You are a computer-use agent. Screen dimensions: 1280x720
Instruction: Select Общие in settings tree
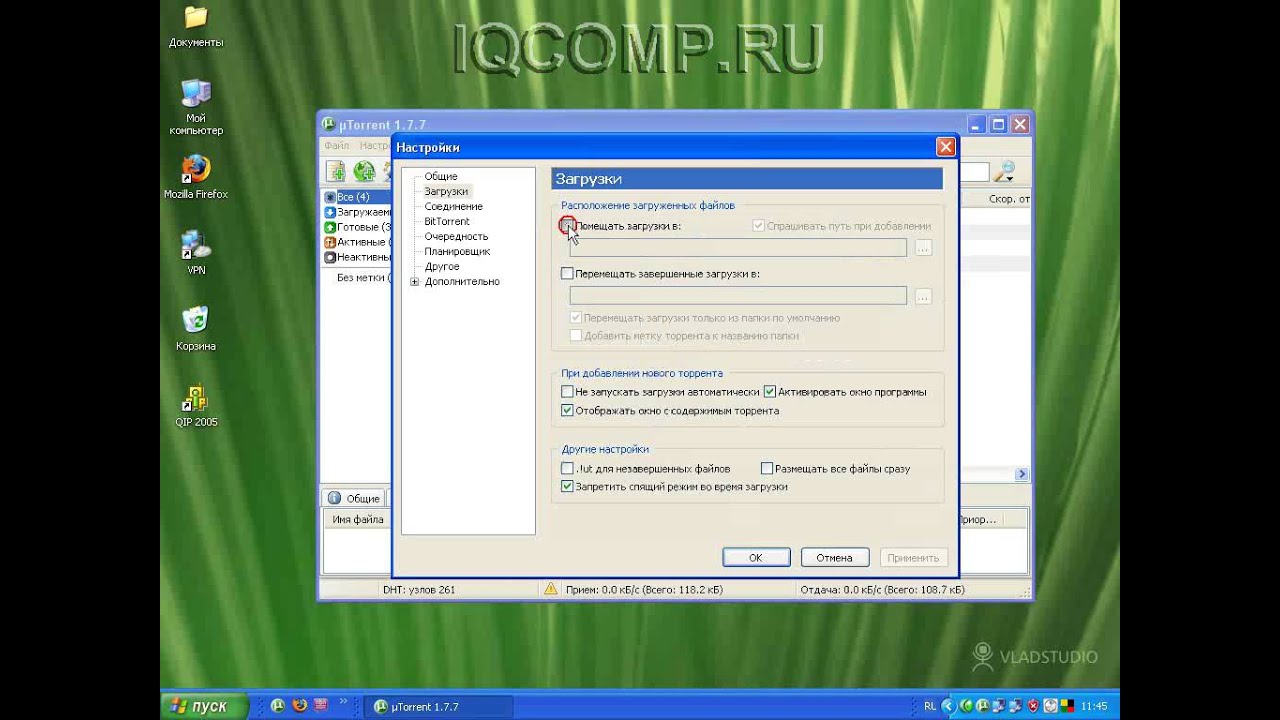(441, 176)
